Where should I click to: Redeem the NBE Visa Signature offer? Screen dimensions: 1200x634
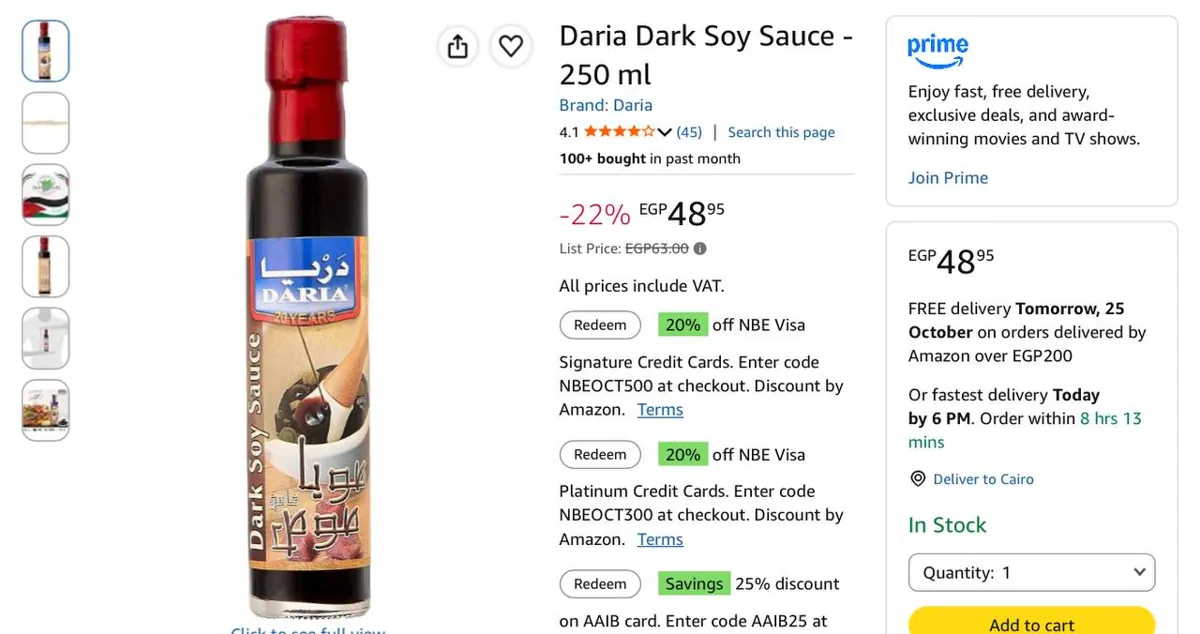(600, 325)
